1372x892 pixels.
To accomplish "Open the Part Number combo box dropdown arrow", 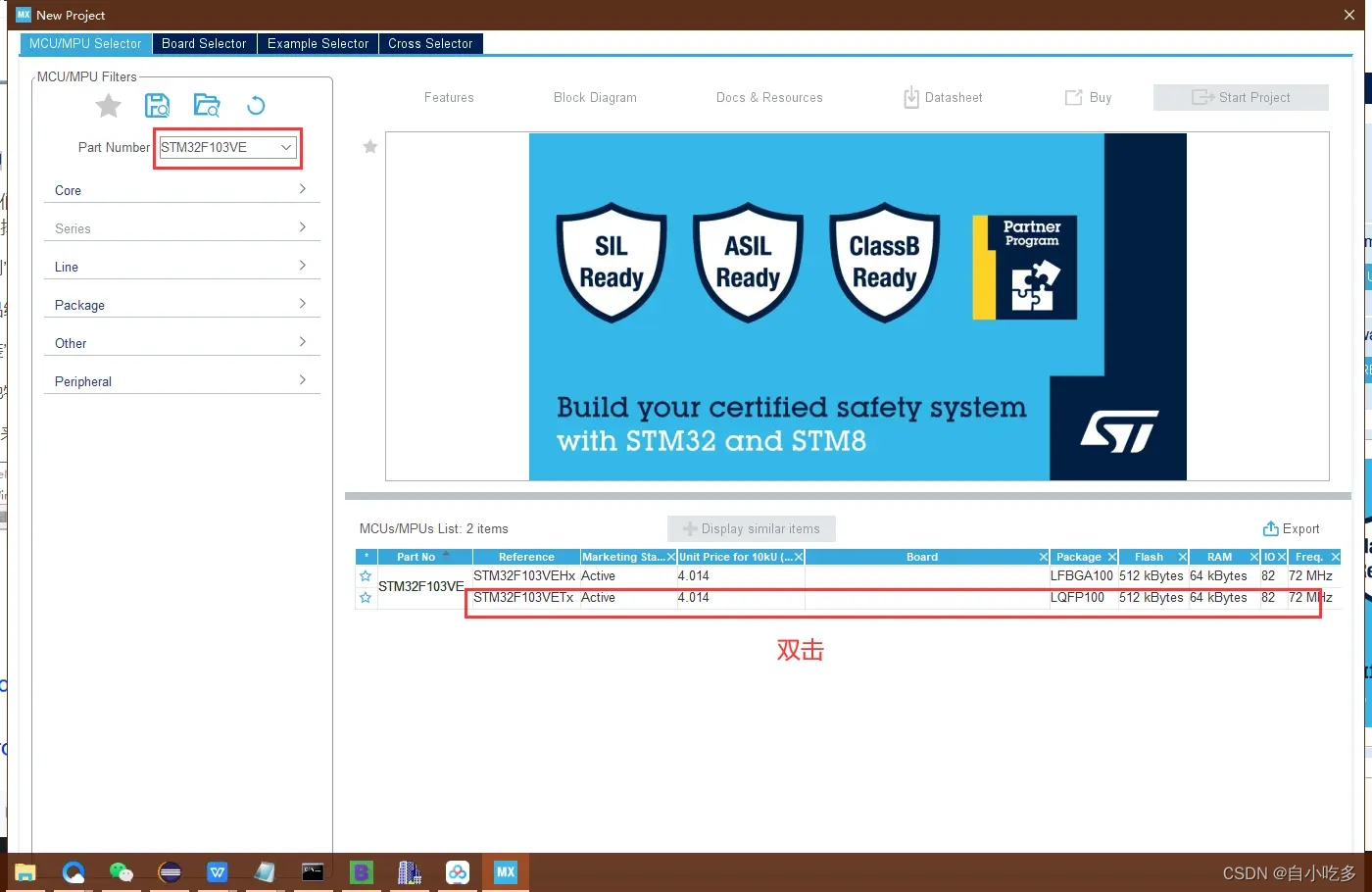I will click(x=286, y=147).
